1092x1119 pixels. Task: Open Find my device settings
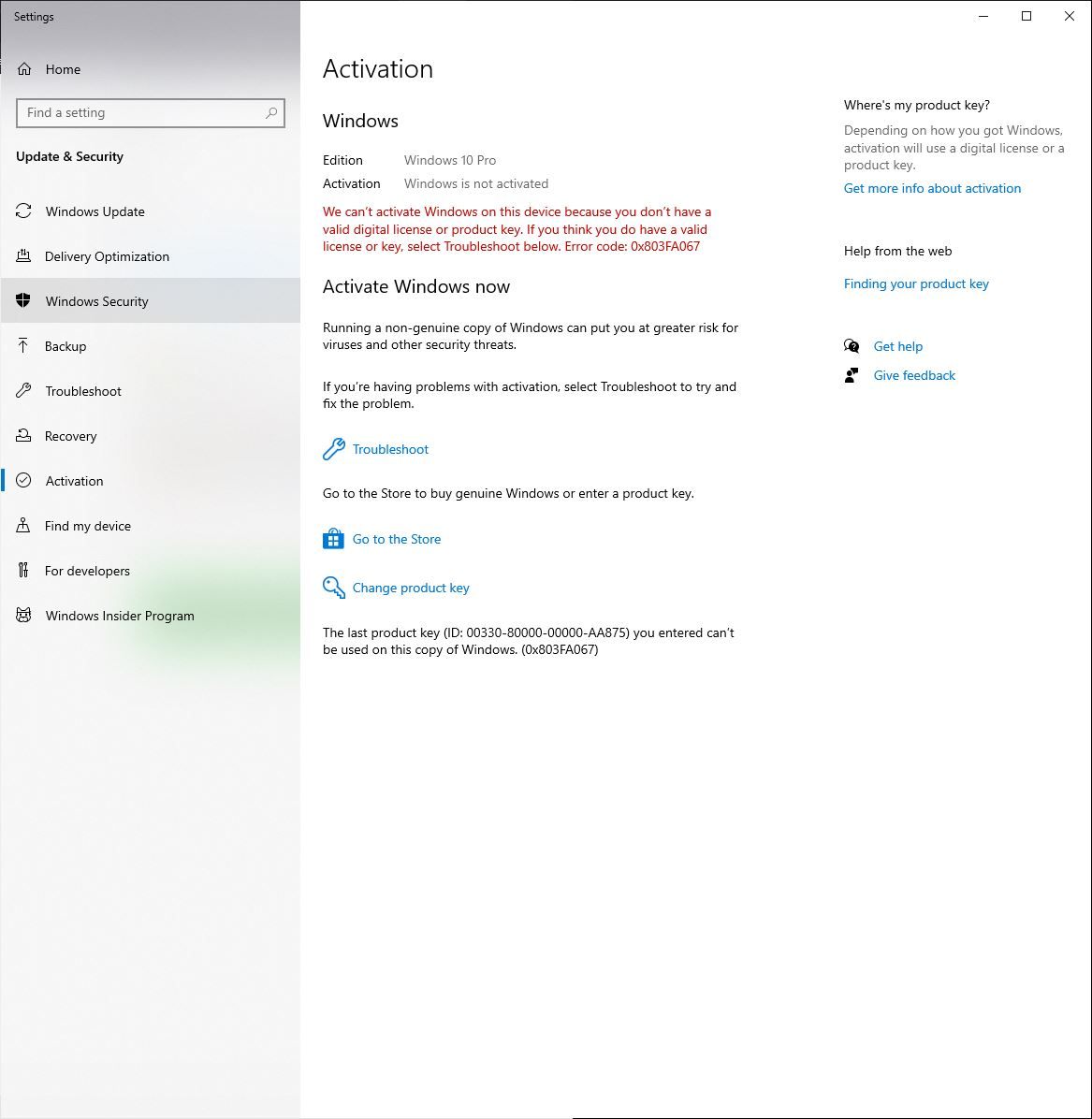tap(150, 526)
